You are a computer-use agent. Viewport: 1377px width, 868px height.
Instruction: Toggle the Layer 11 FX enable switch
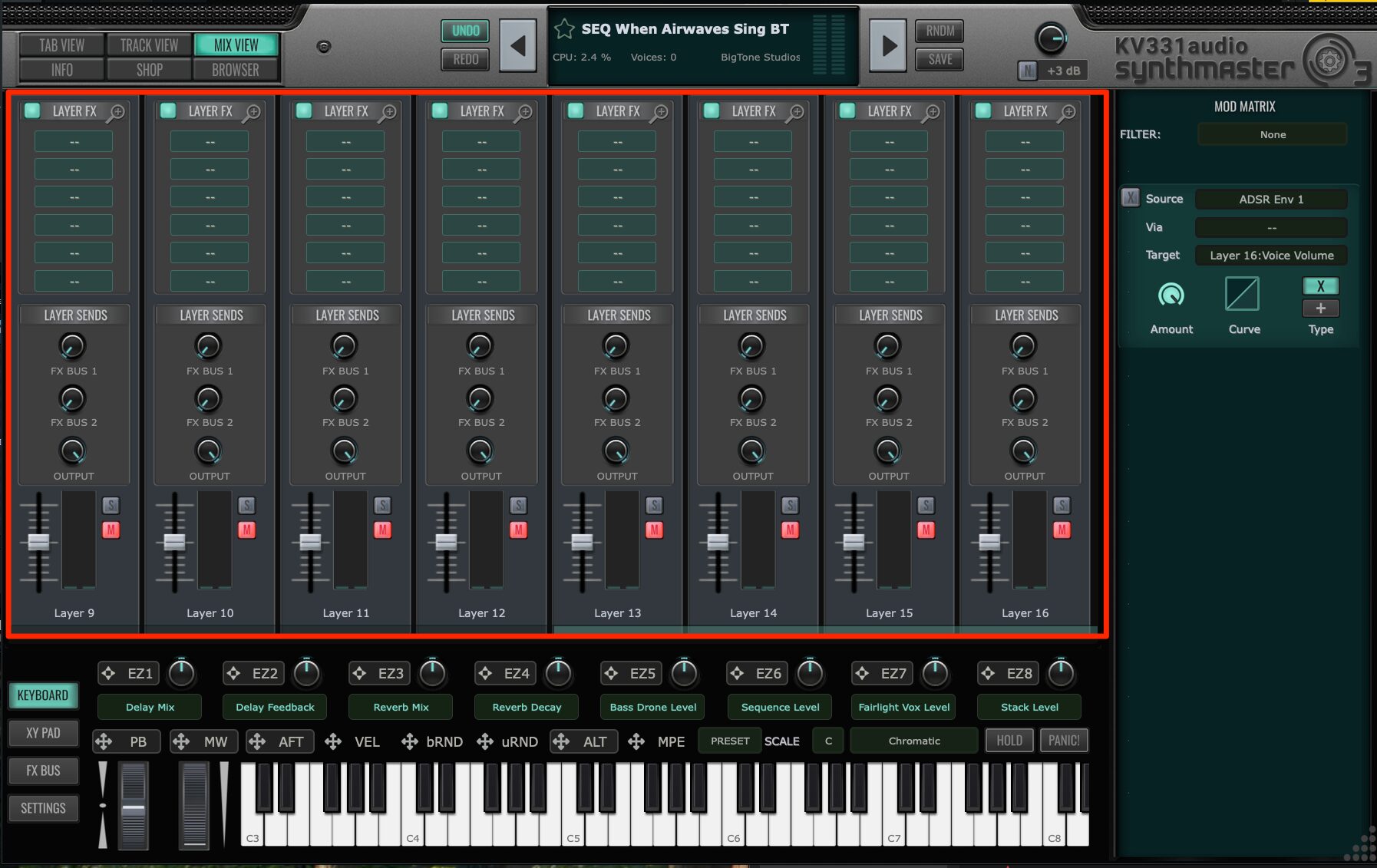tap(304, 111)
